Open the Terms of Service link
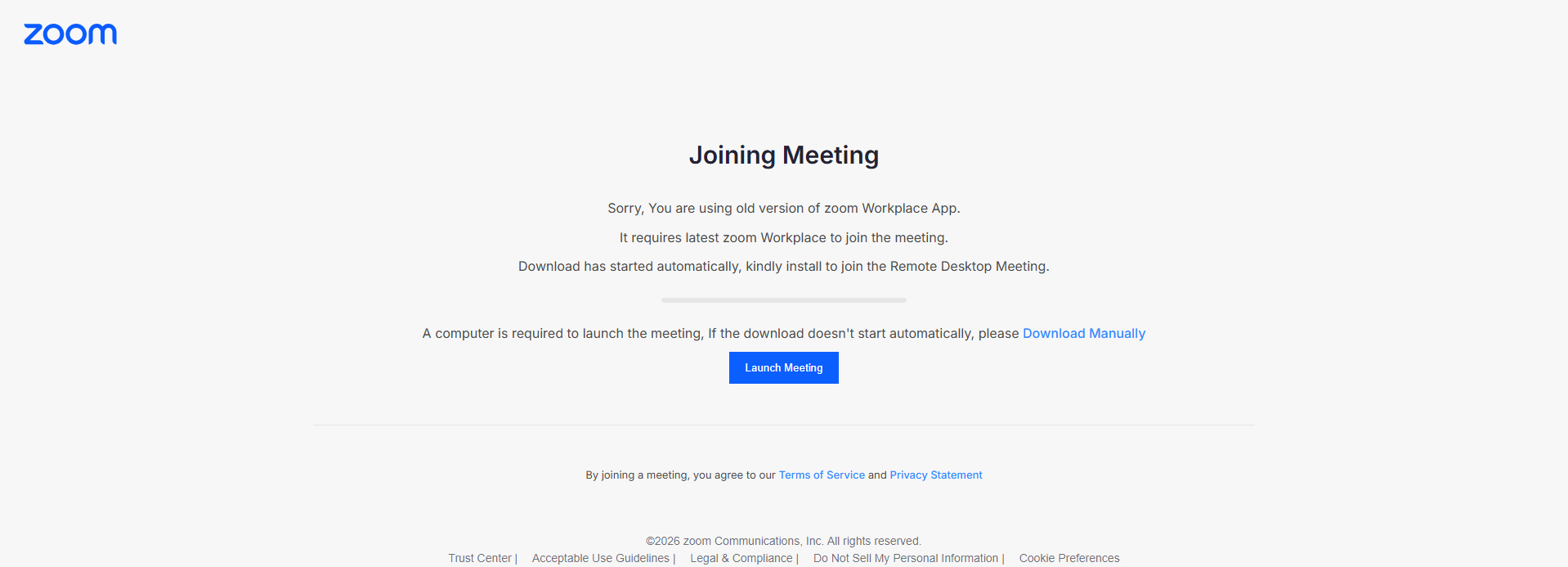Viewport: 1568px width, 567px height. pos(822,475)
